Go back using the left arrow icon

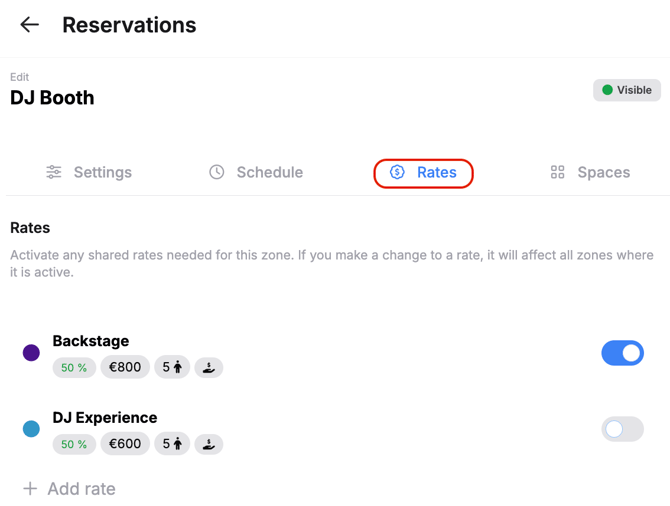pyautogui.click(x=29, y=25)
